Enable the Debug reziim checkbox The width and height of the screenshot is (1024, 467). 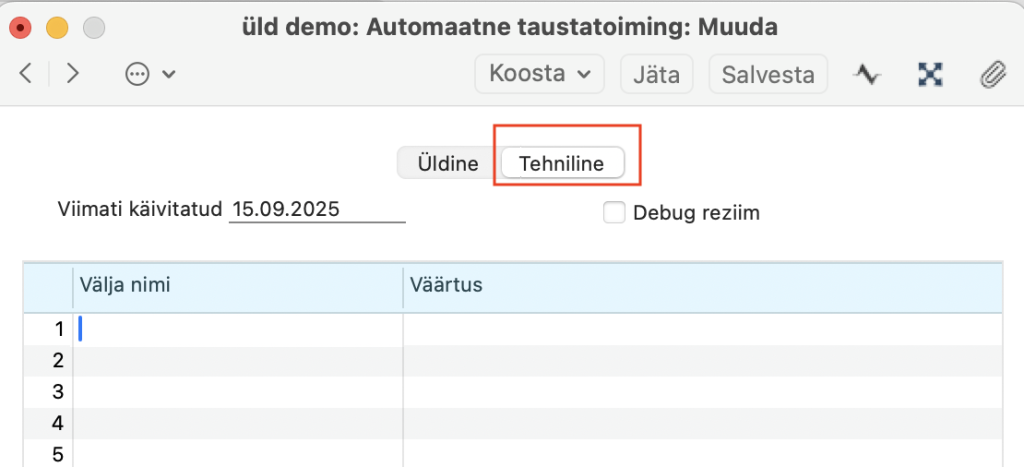614,212
